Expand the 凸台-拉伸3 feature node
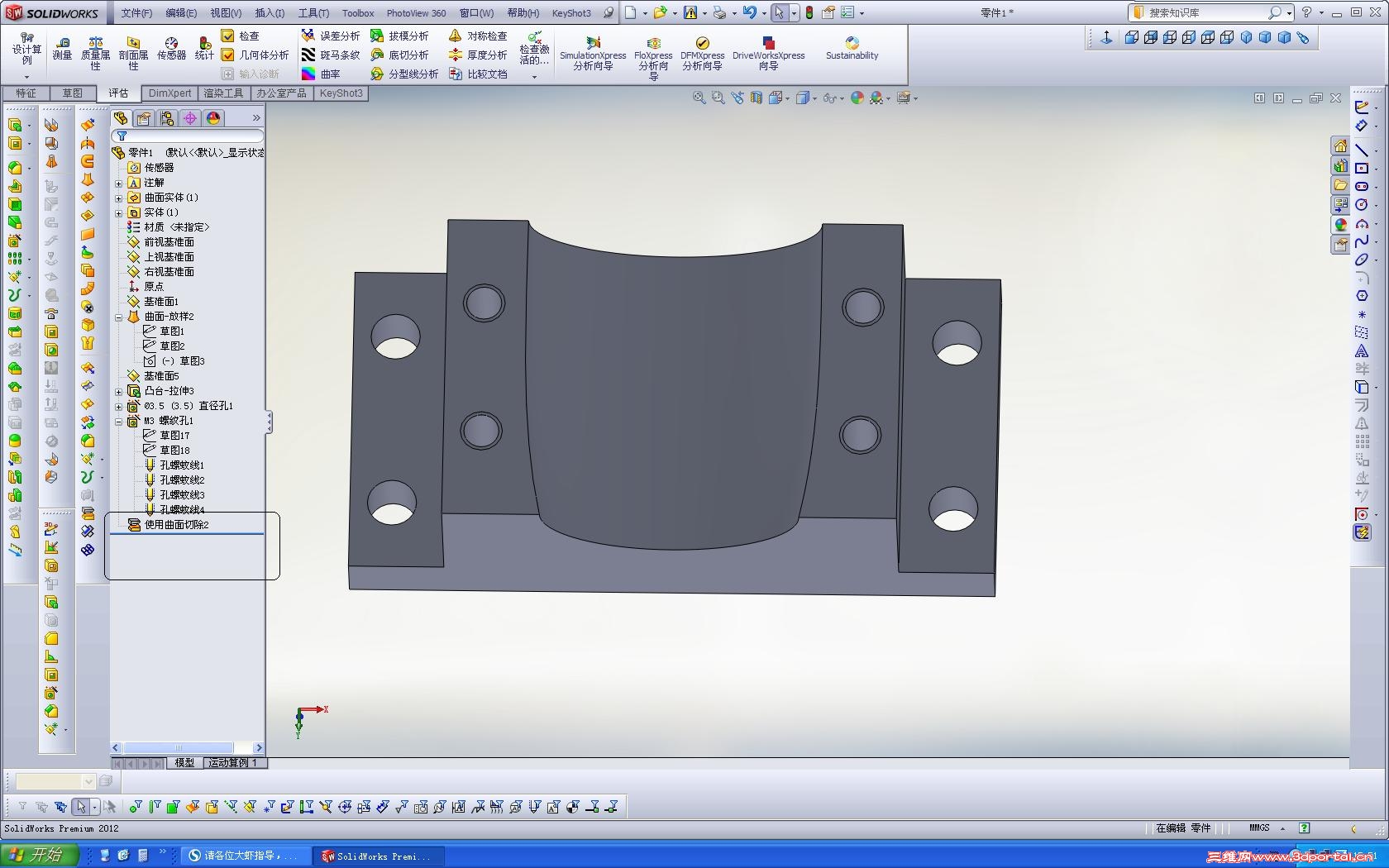The height and width of the screenshot is (868, 1389). [x=118, y=391]
